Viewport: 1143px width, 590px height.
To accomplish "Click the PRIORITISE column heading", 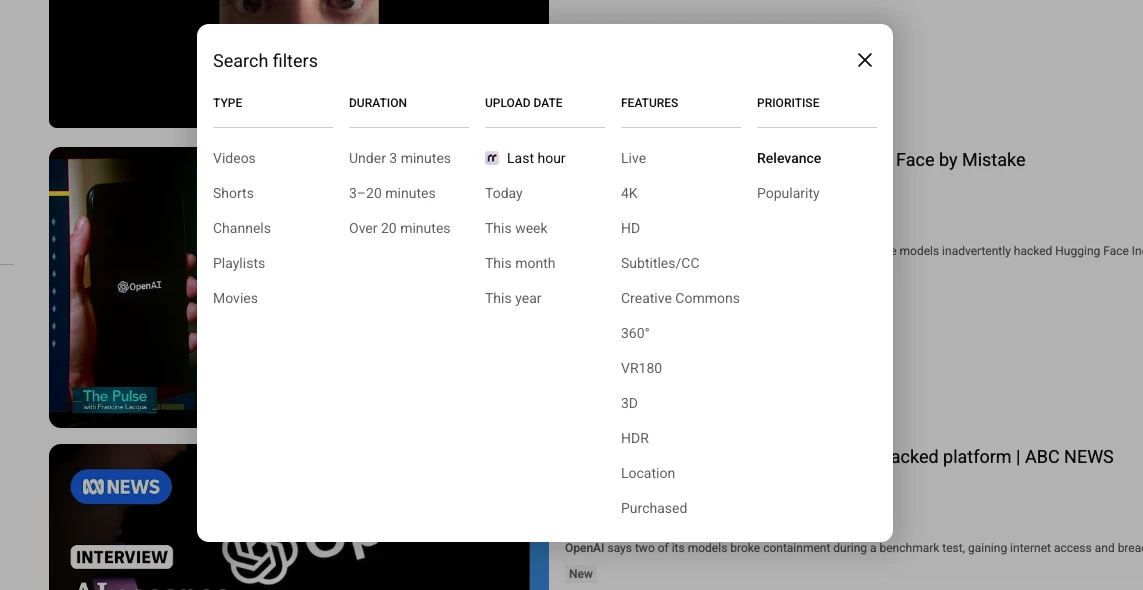I will [x=788, y=103].
